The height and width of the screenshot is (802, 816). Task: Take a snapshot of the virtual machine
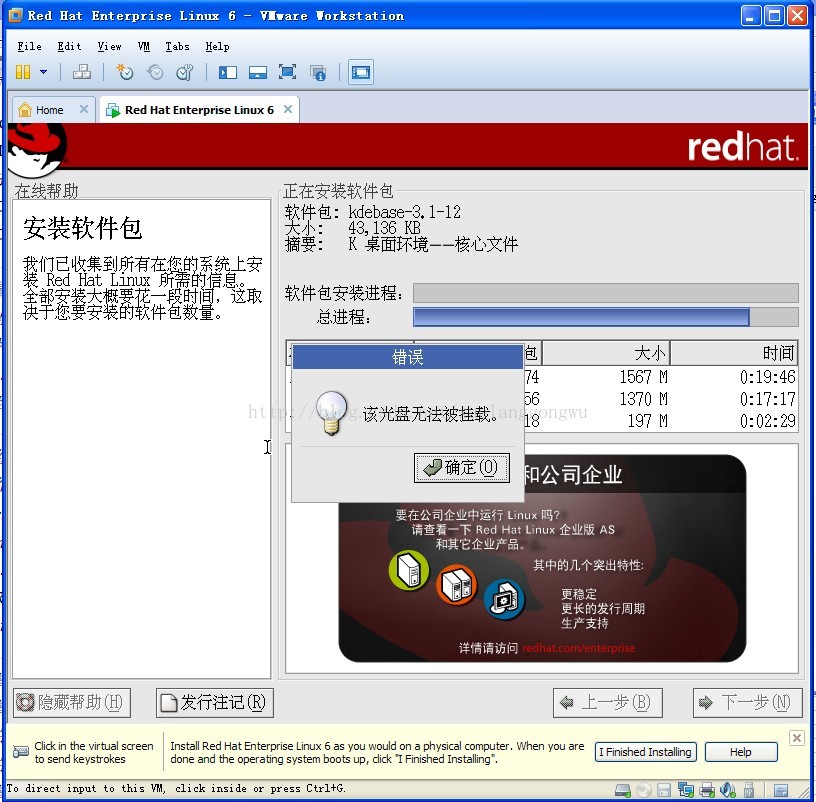(x=124, y=72)
